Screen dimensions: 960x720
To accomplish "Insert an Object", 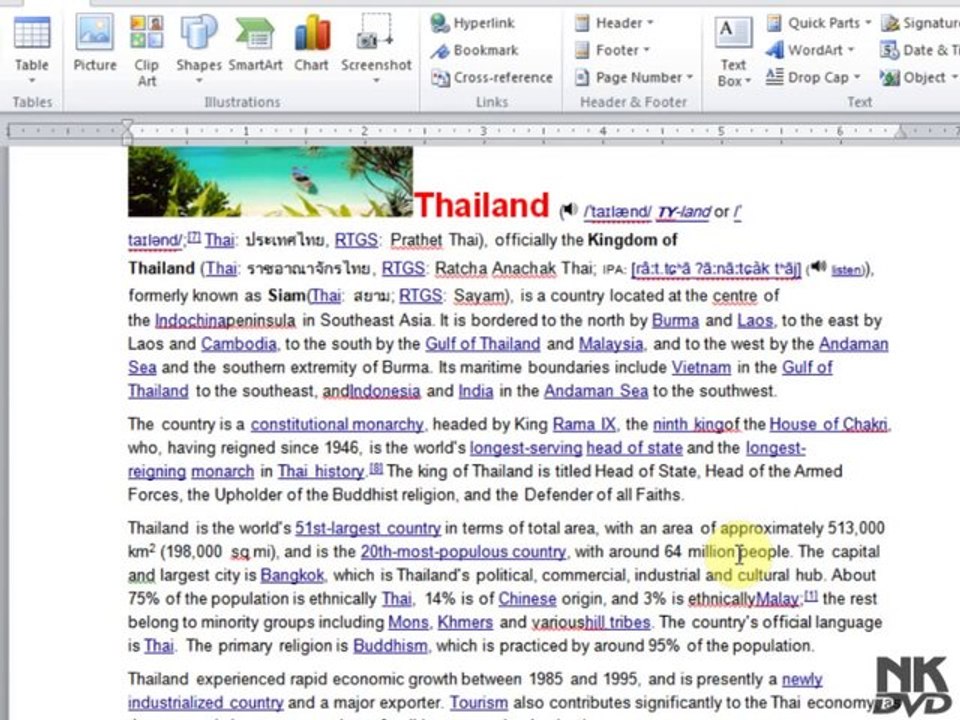I will click(918, 78).
